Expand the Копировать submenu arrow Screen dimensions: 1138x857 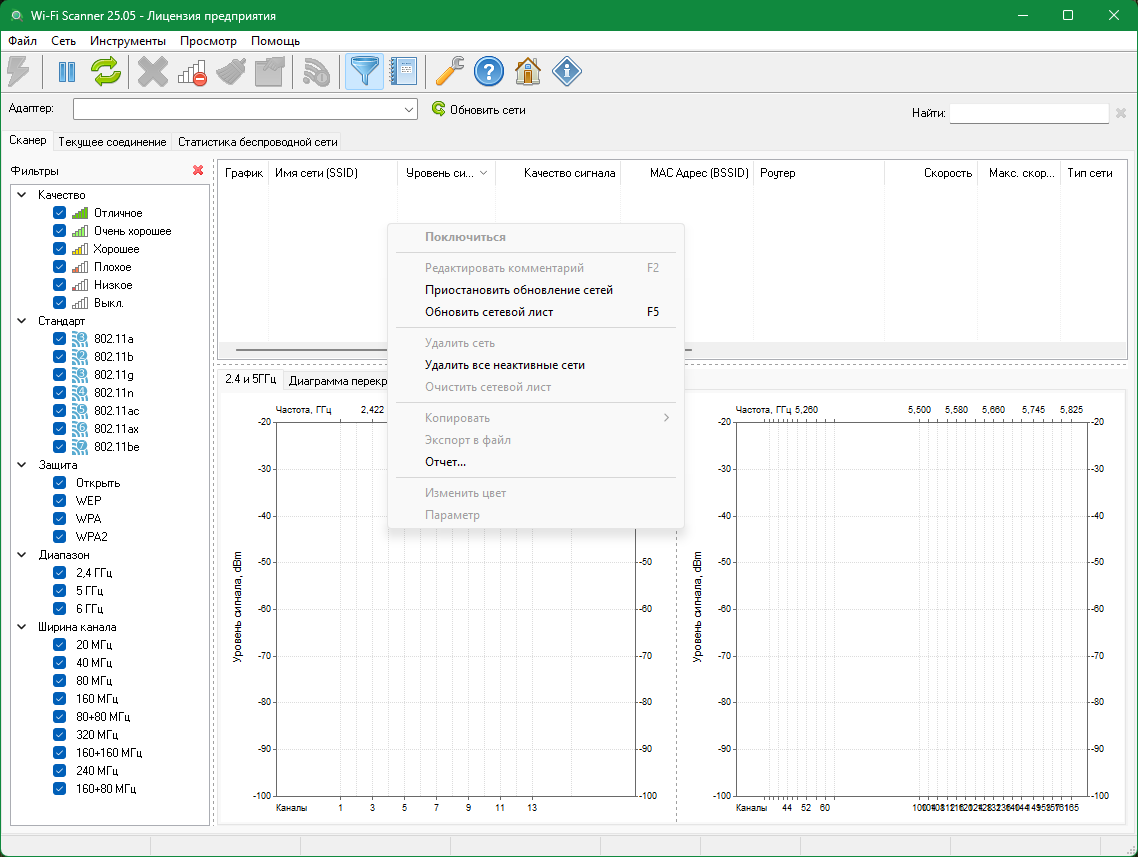[666, 418]
